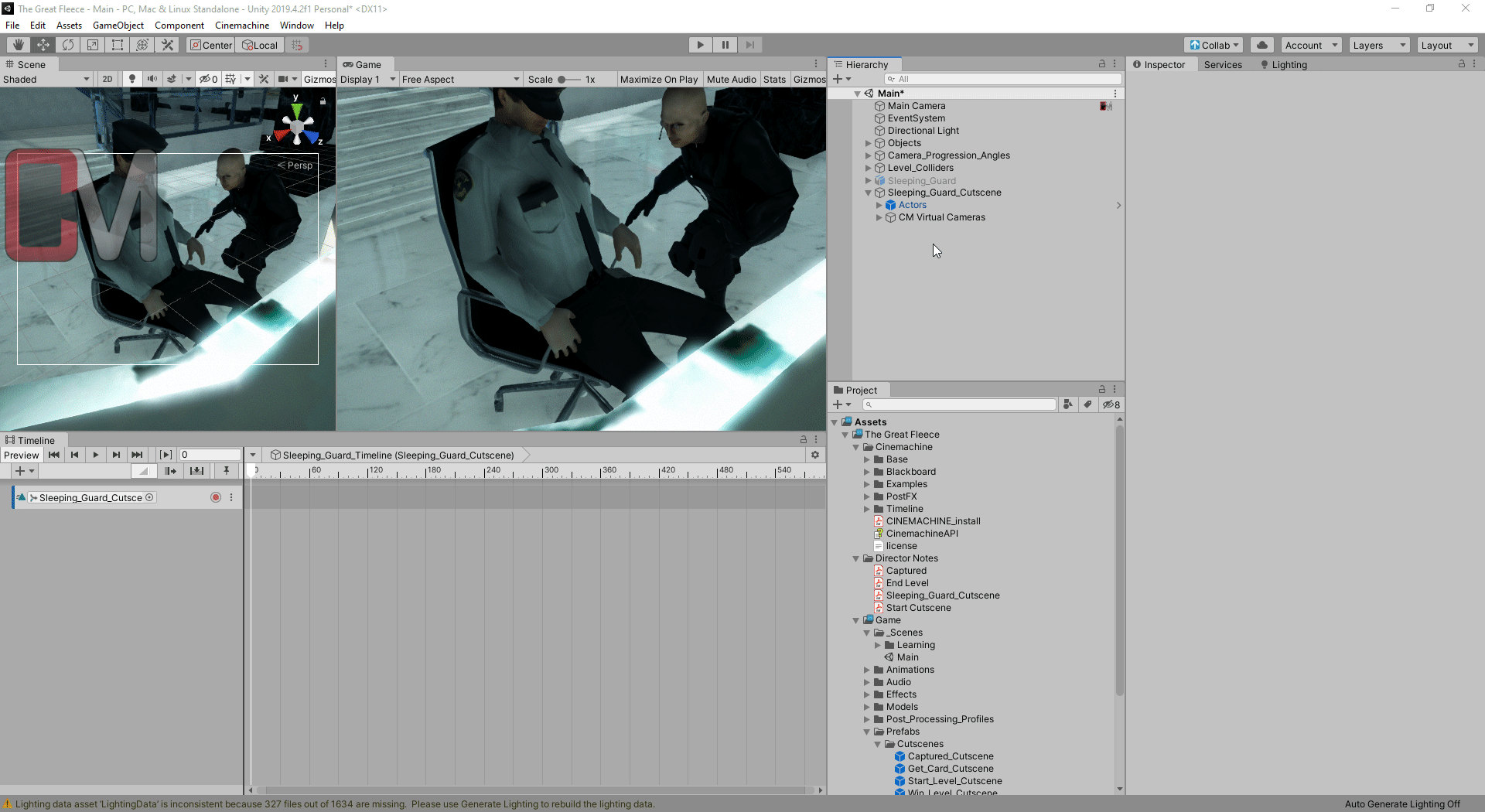Select the combined Transform tool
Image resolution: width=1485 pixels, height=812 pixels.
(x=142, y=45)
